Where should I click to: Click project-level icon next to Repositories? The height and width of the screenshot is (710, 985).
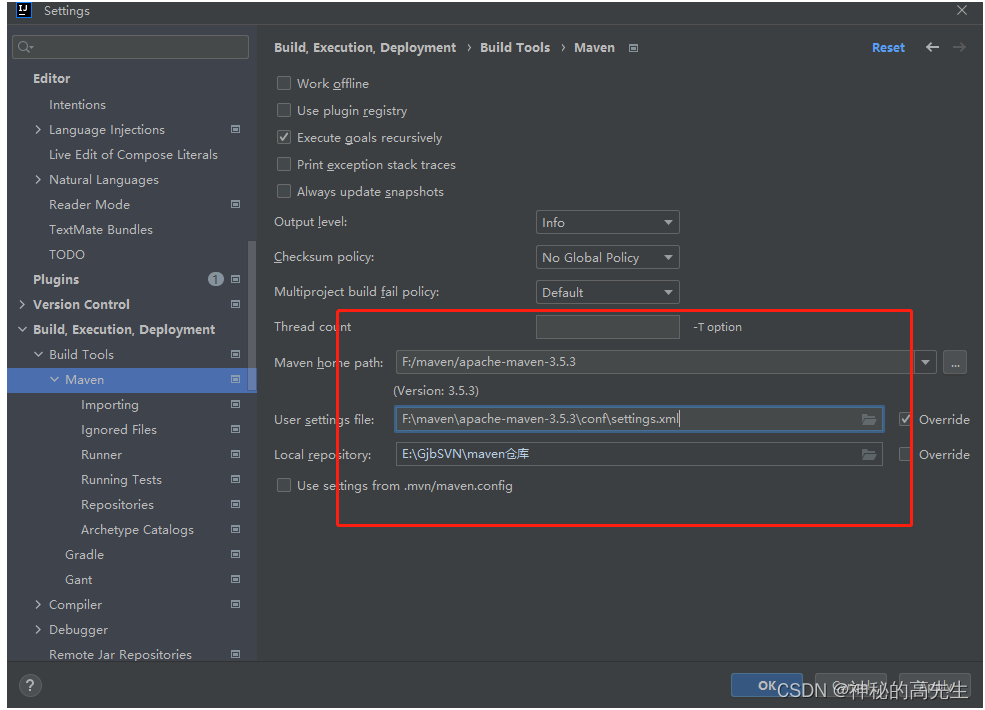236,504
